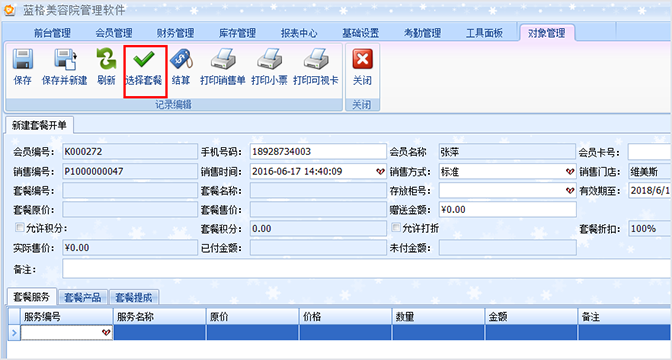Click the 服务编号 column header
This screenshot has width=672, height=360.
[x=66, y=317]
